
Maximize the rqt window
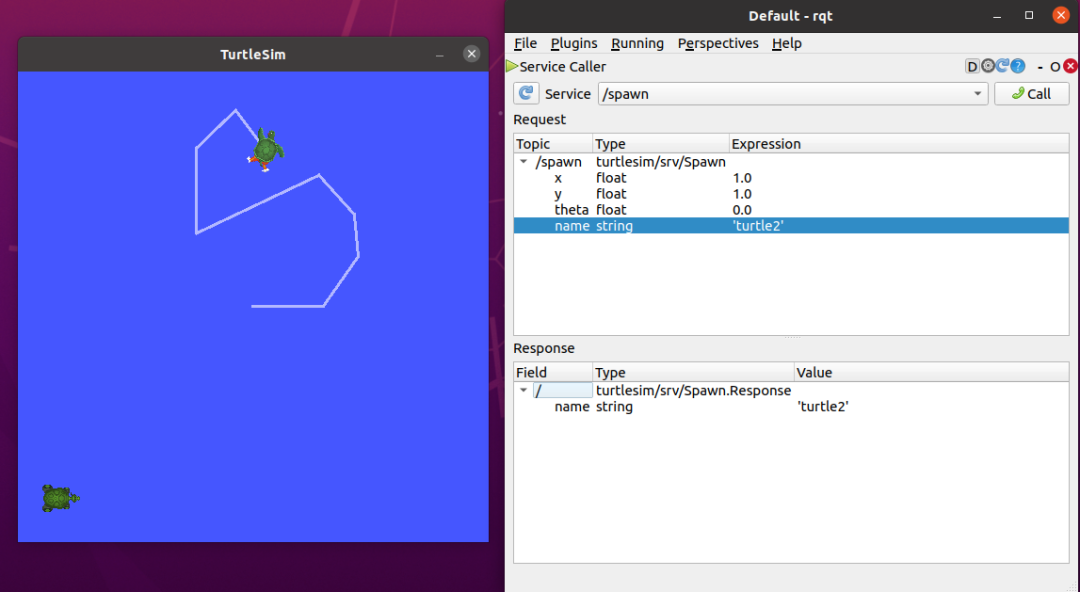[x=1029, y=15]
